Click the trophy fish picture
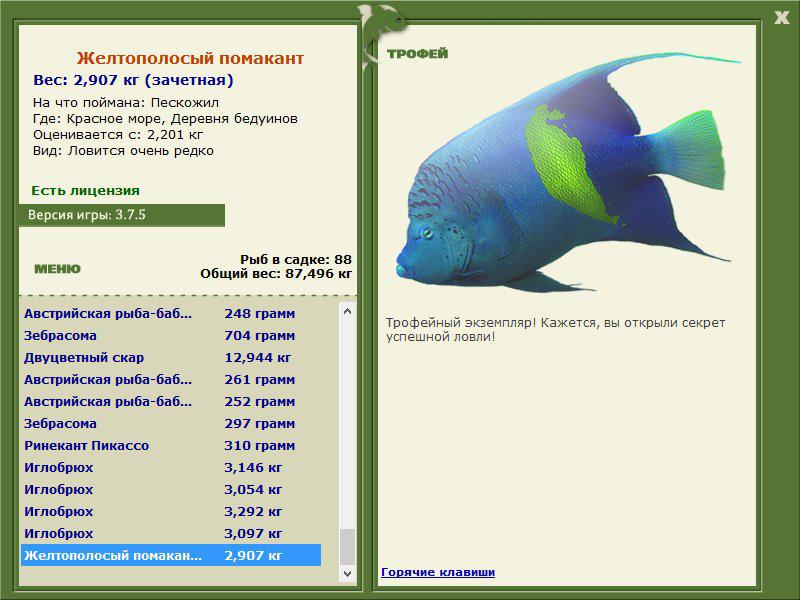The image size is (800, 600). (x=567, y=173)
